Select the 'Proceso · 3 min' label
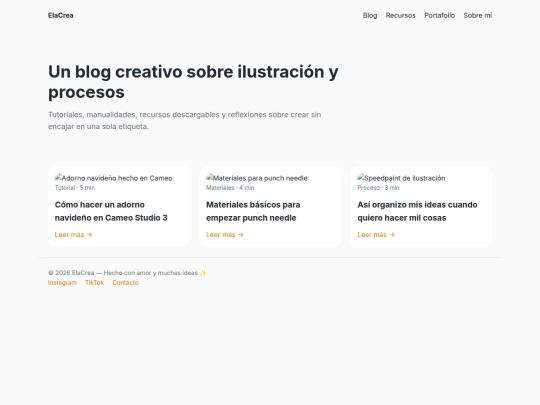This screenshot has width=540, height=405. coord(378,188)
